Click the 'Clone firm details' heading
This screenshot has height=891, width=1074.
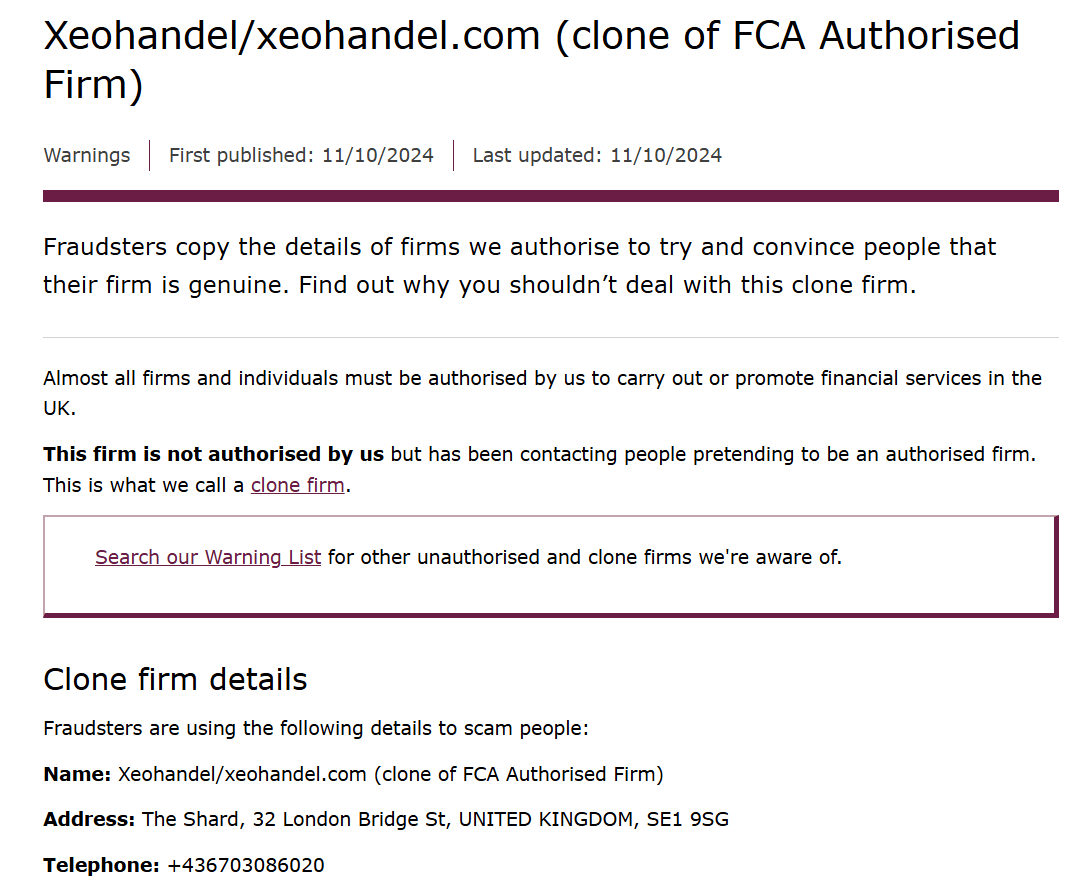click(x=175, y=679)
